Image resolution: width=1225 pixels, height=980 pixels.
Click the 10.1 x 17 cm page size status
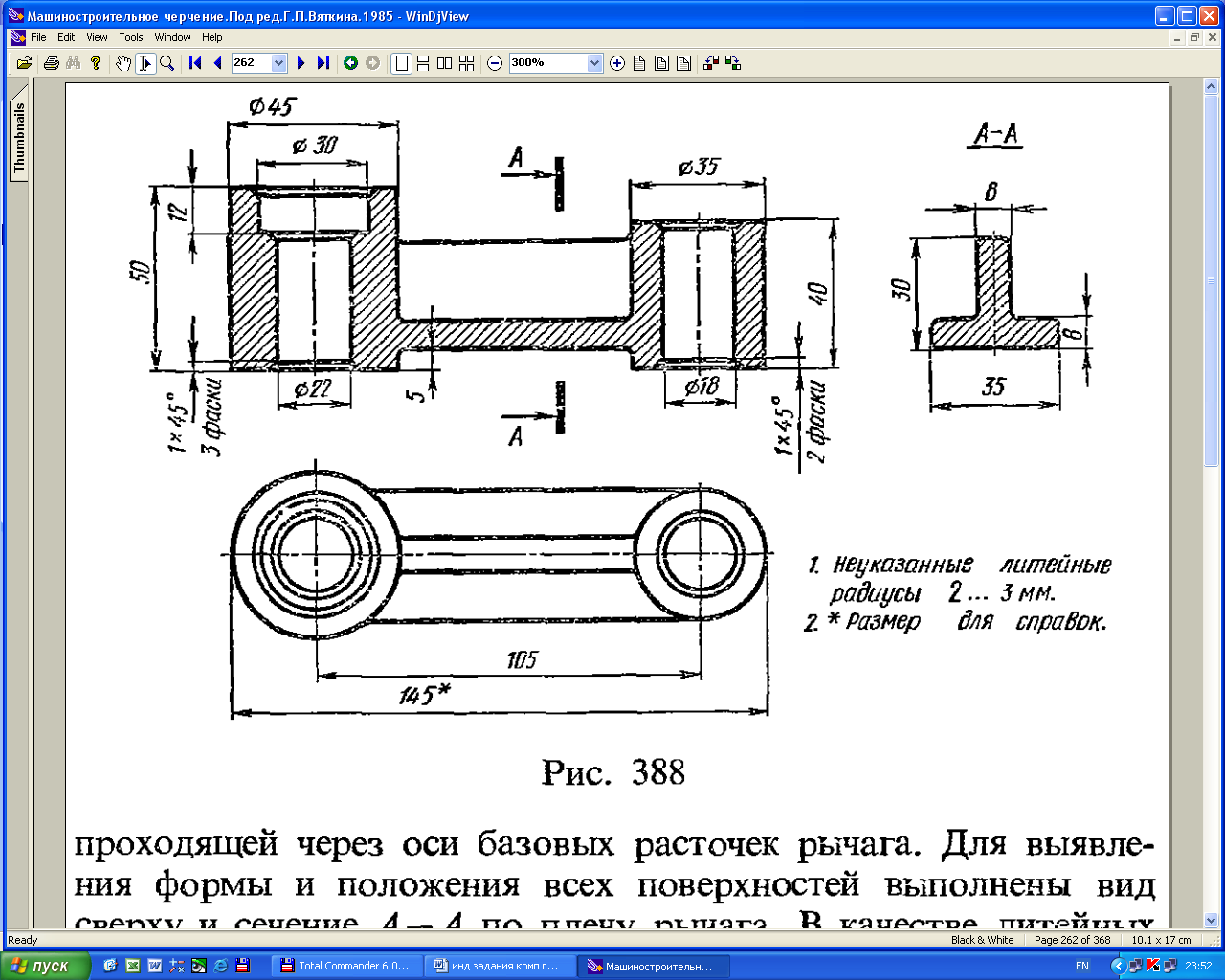[1161, 940]
